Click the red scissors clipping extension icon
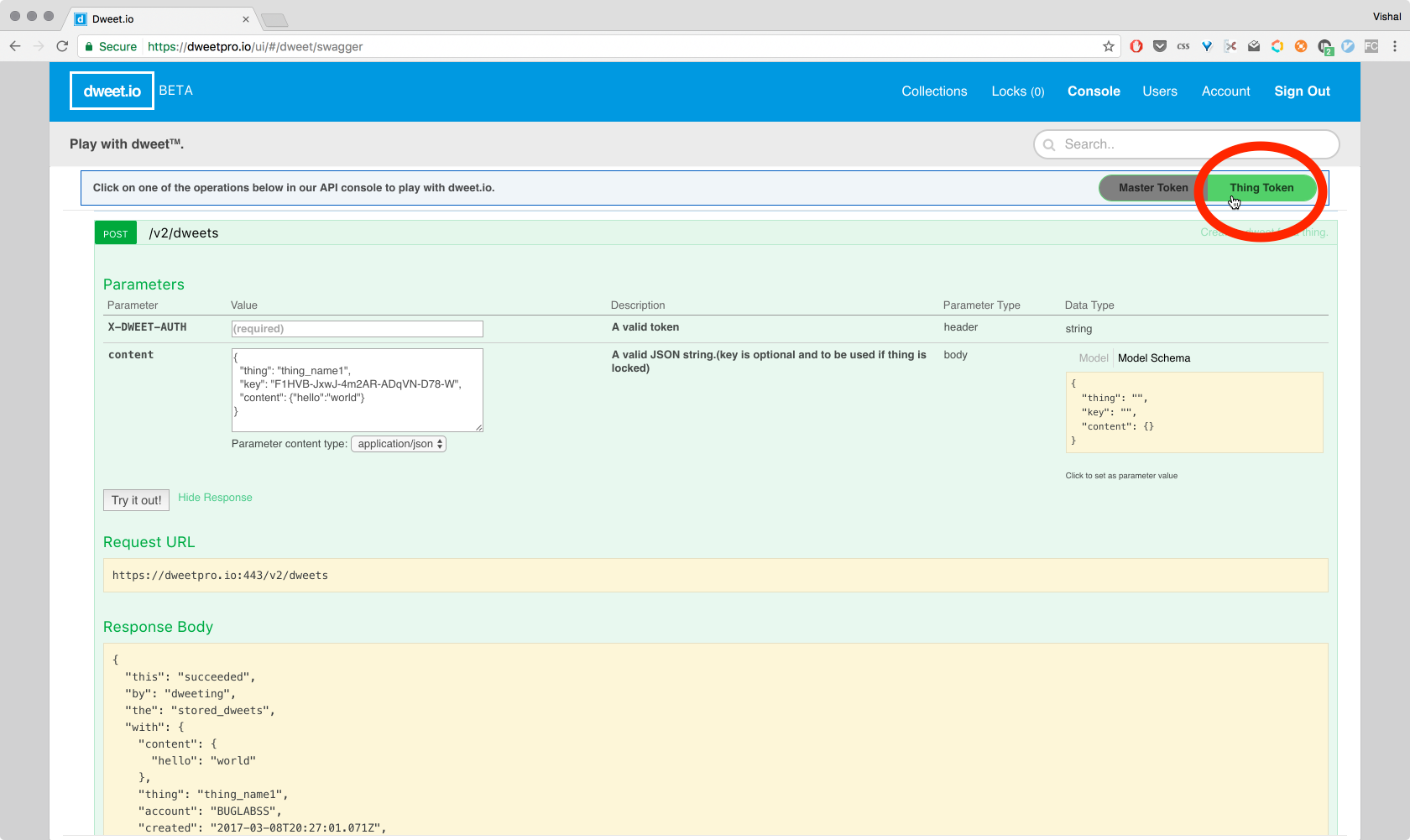1410x840 pixels. click(1230, 46)
